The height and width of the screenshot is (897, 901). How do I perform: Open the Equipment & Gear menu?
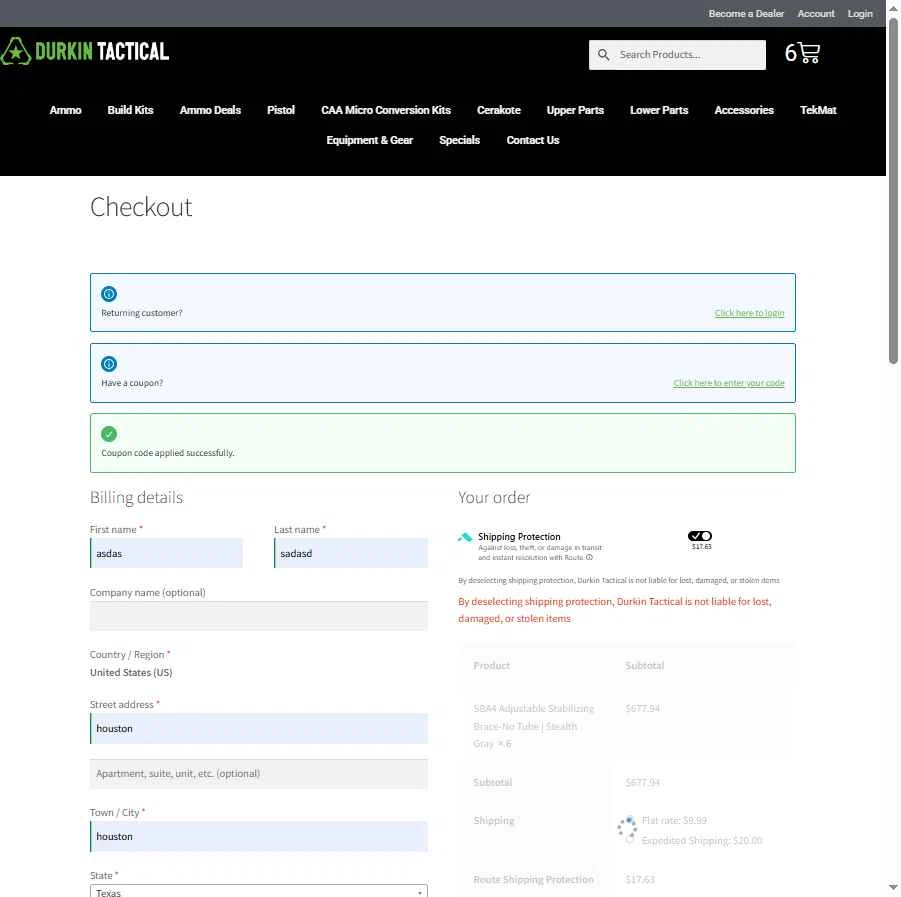tap(369, 140)
